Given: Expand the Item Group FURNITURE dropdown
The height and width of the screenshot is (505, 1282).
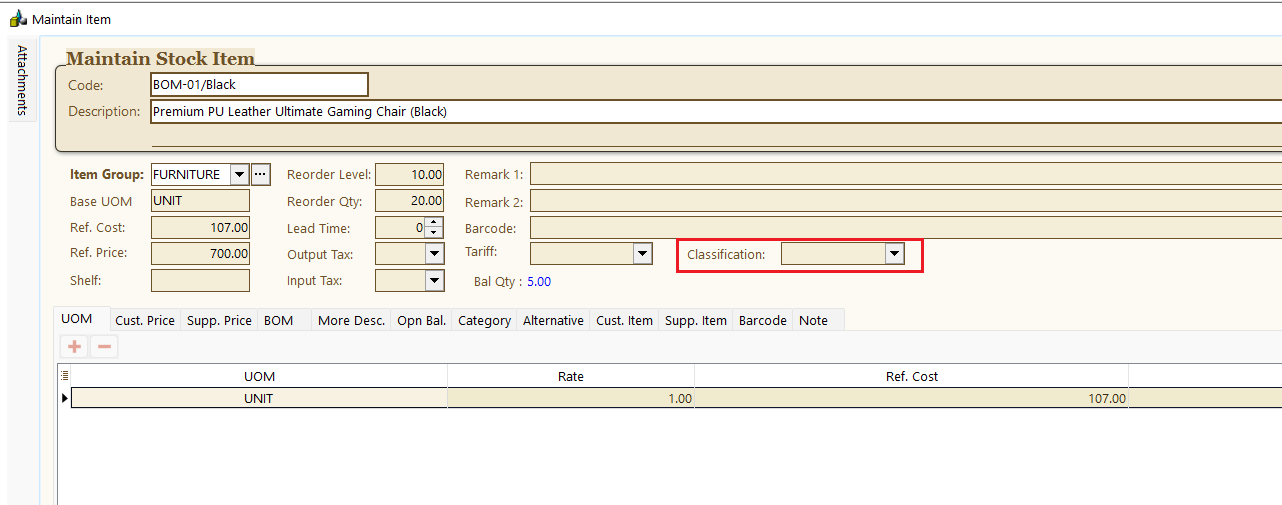Looking at the screenshot, I should (x=239, y=174).
